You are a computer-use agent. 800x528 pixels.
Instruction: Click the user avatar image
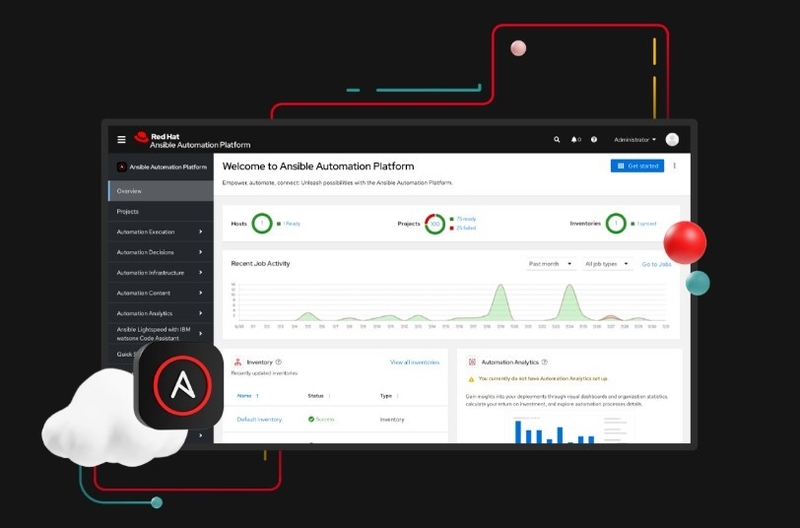pos(672,139)
